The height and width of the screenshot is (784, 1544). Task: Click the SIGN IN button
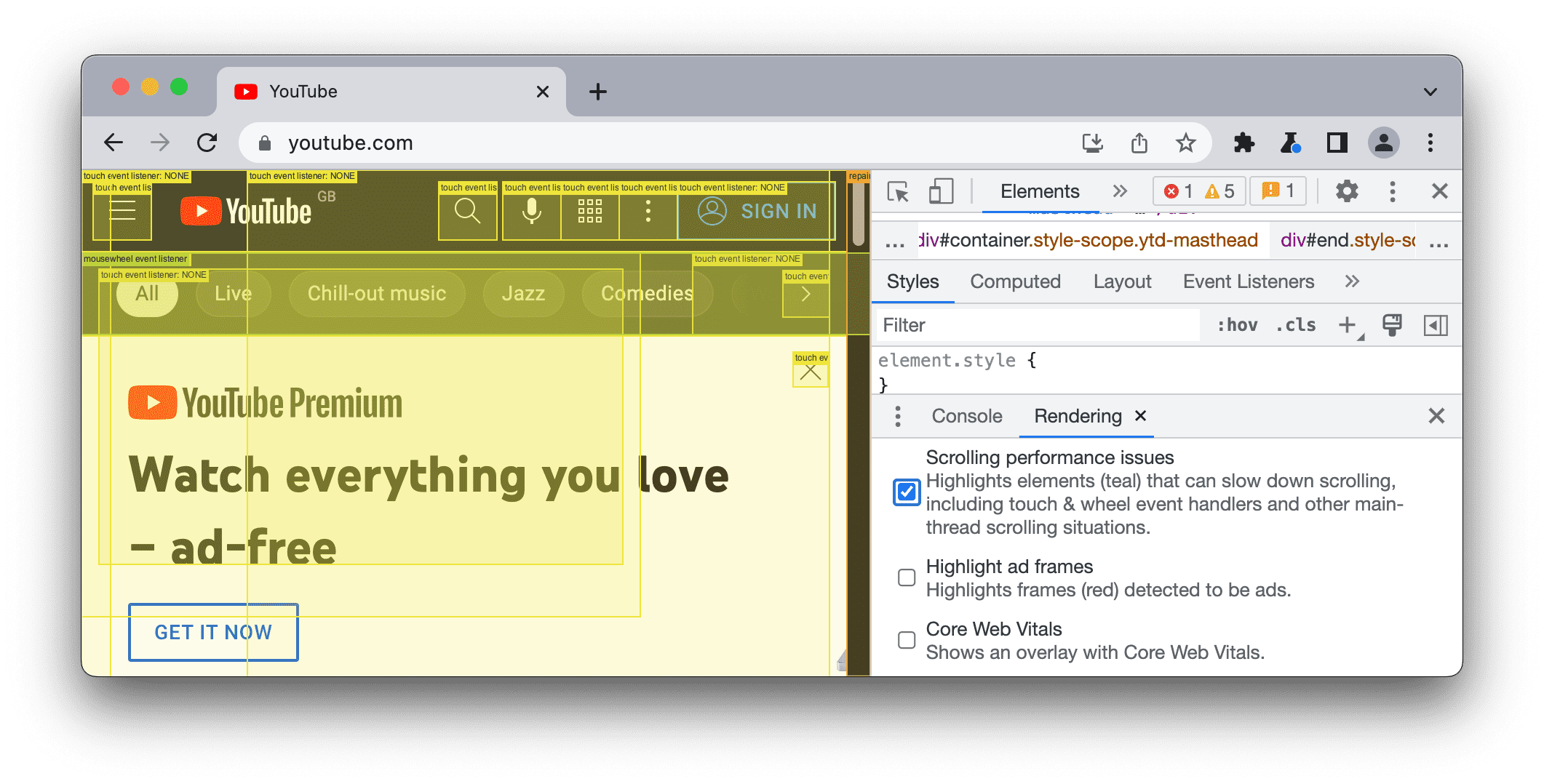[x=755, y=212]
